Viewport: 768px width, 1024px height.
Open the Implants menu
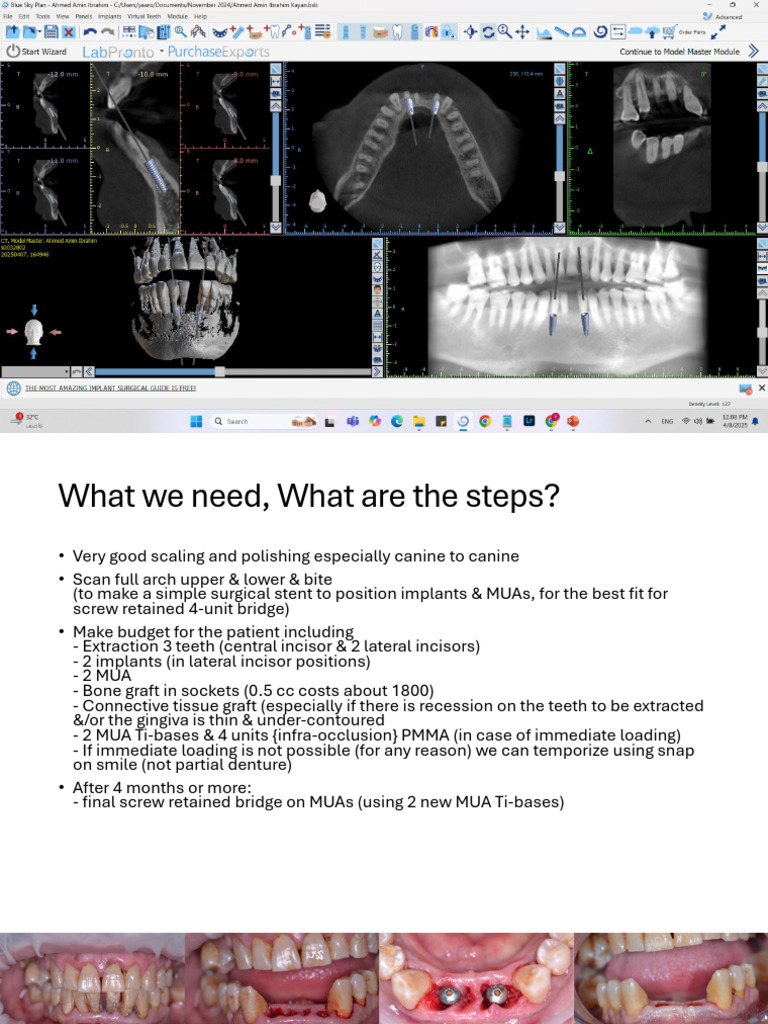109,16
